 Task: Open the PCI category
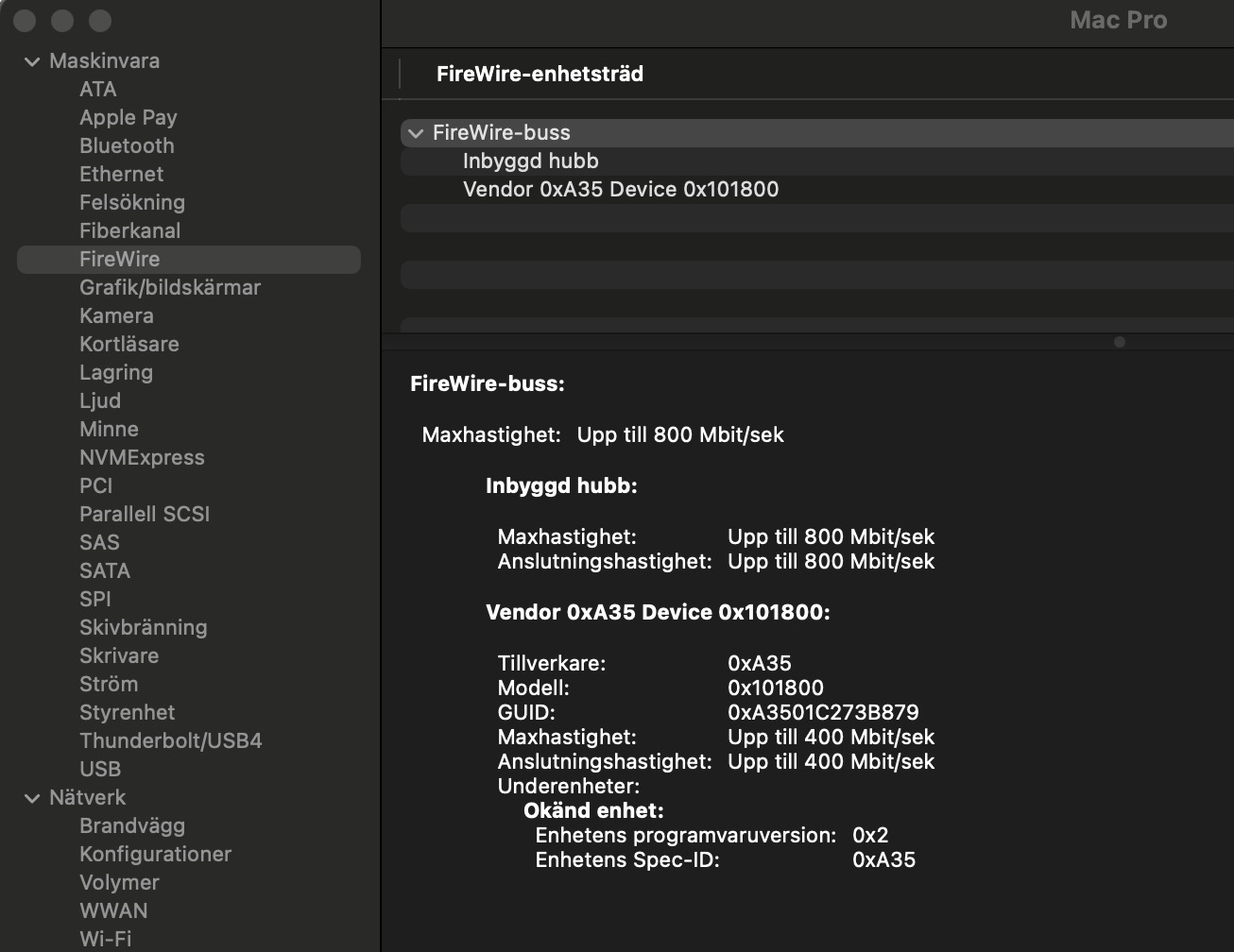(x=95, y=485)
